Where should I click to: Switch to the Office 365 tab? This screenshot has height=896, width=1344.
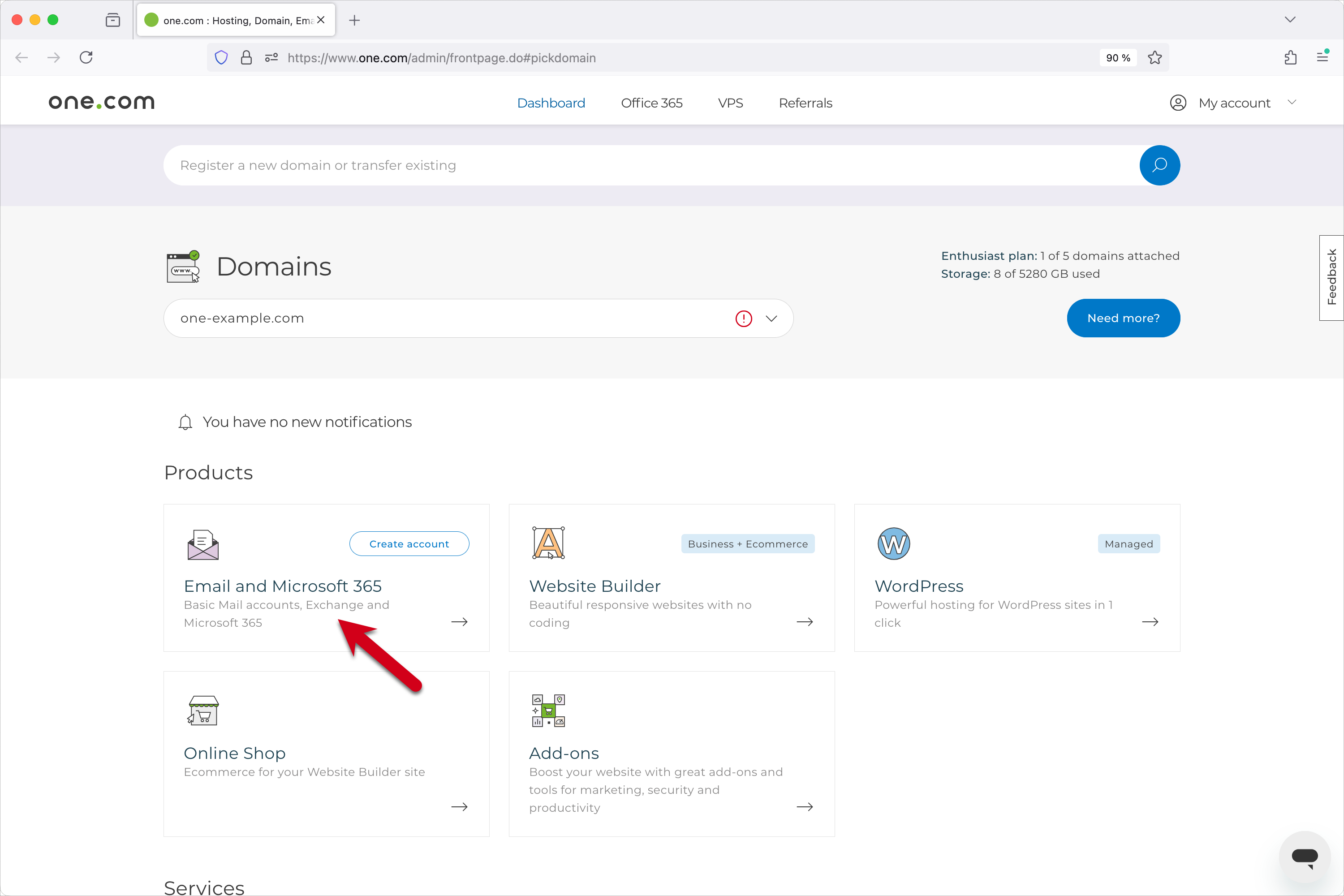(651, 103)
